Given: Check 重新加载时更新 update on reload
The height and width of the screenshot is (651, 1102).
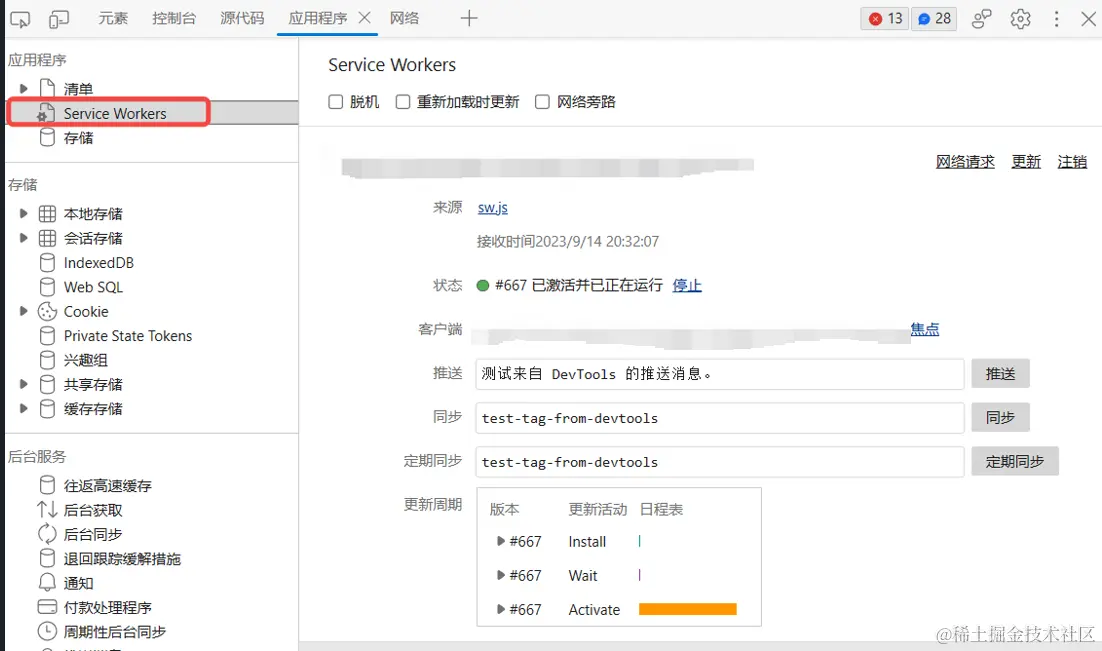Looking at the screenshot, I should coord(403,101).
